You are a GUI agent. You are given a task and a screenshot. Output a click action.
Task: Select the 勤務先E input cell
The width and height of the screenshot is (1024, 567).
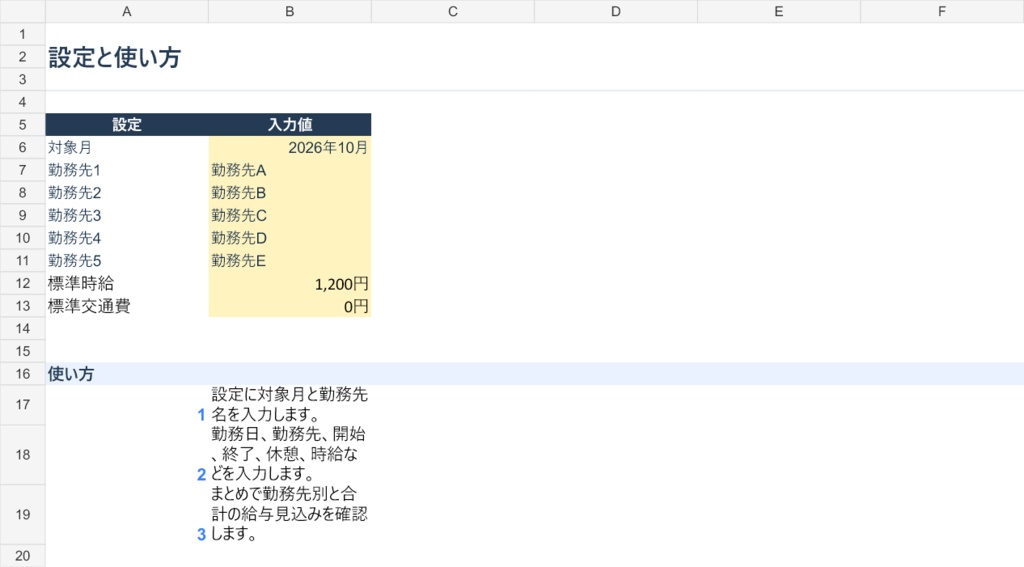[x=290, y=261]
